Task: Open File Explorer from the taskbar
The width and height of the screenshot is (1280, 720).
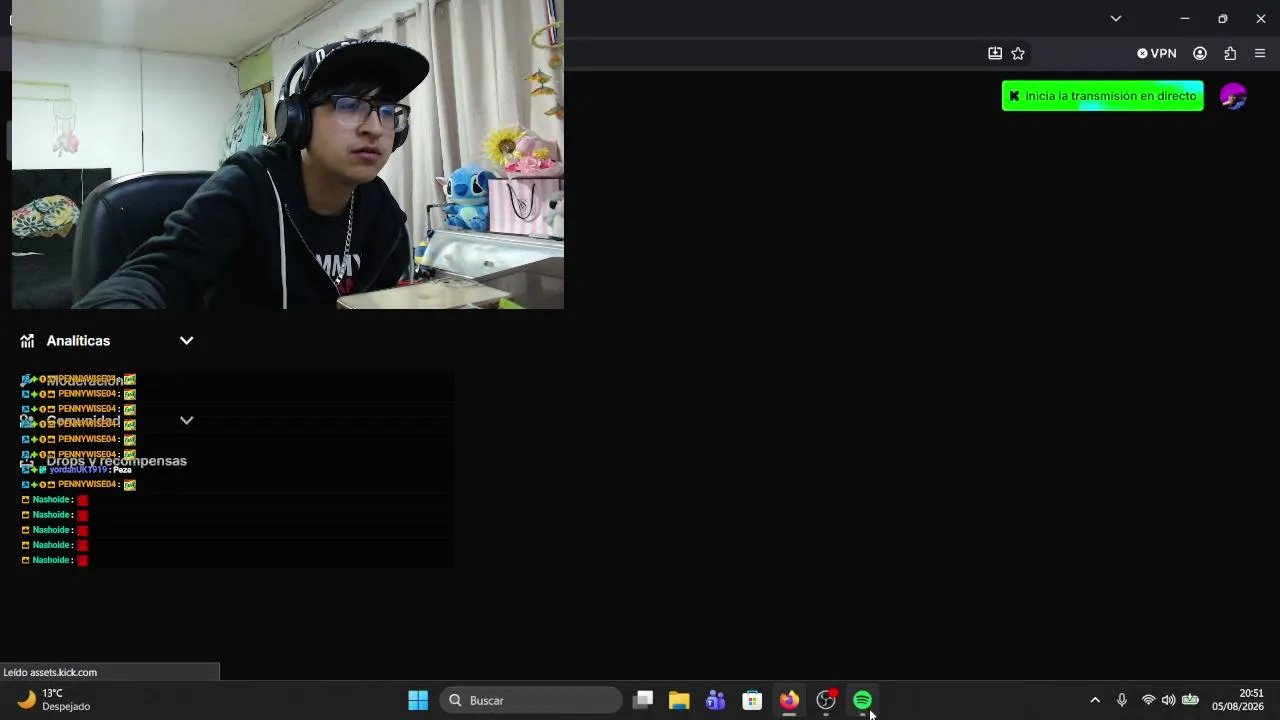Action: pyautogui.click(x=679, y=700)
